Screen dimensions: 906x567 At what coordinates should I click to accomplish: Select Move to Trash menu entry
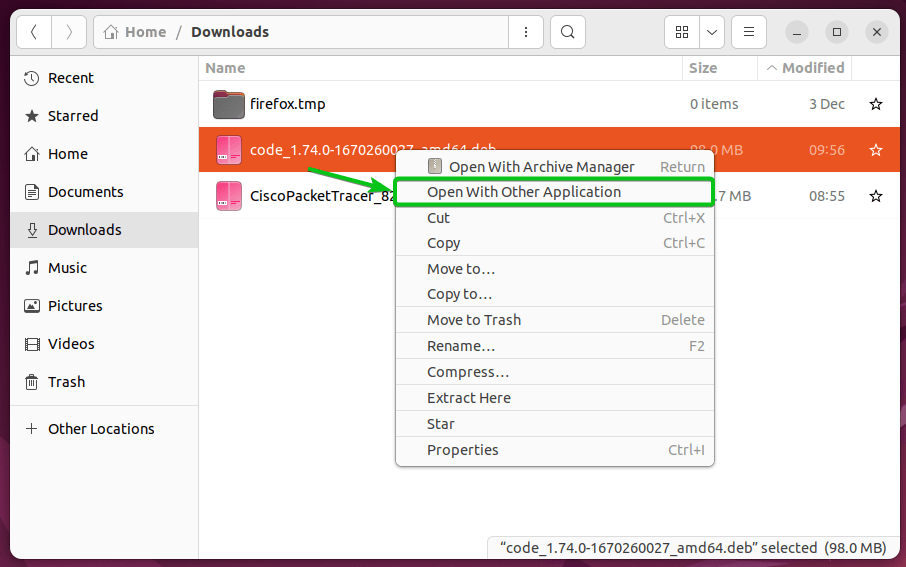pyautogui.click(x=555, y=320)
